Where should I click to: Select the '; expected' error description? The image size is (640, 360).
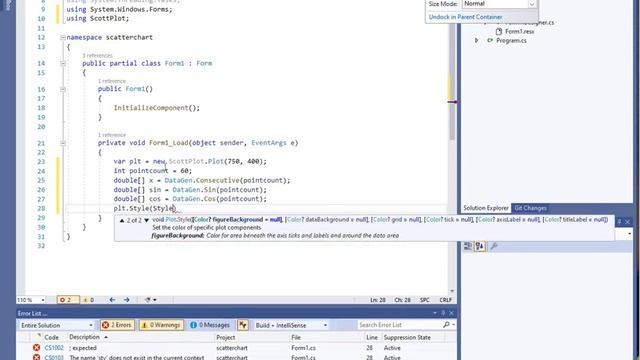[83, 348]
